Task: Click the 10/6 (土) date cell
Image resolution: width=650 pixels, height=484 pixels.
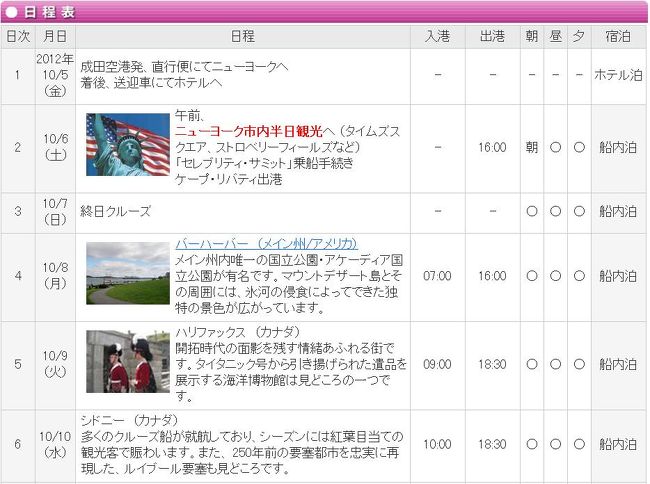Action: (56, 147)
